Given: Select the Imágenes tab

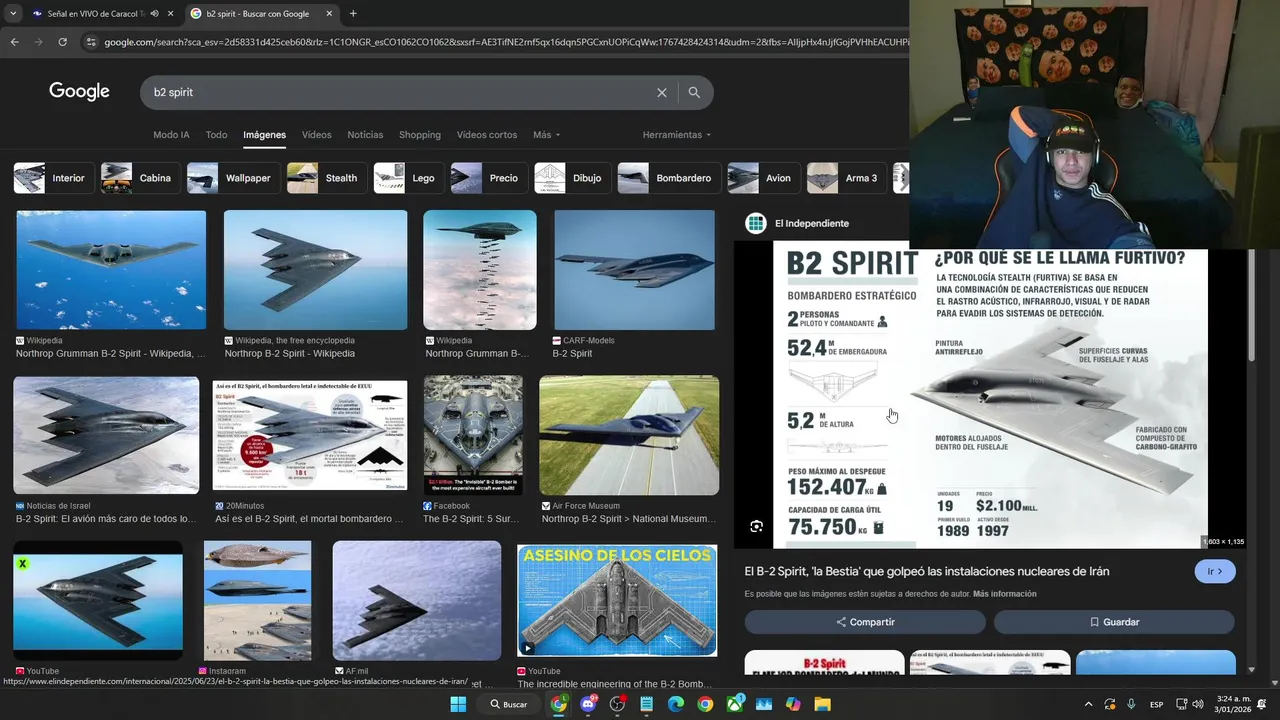Looking at the screenshot, I should pyautogui.click(x=264, y=135).
